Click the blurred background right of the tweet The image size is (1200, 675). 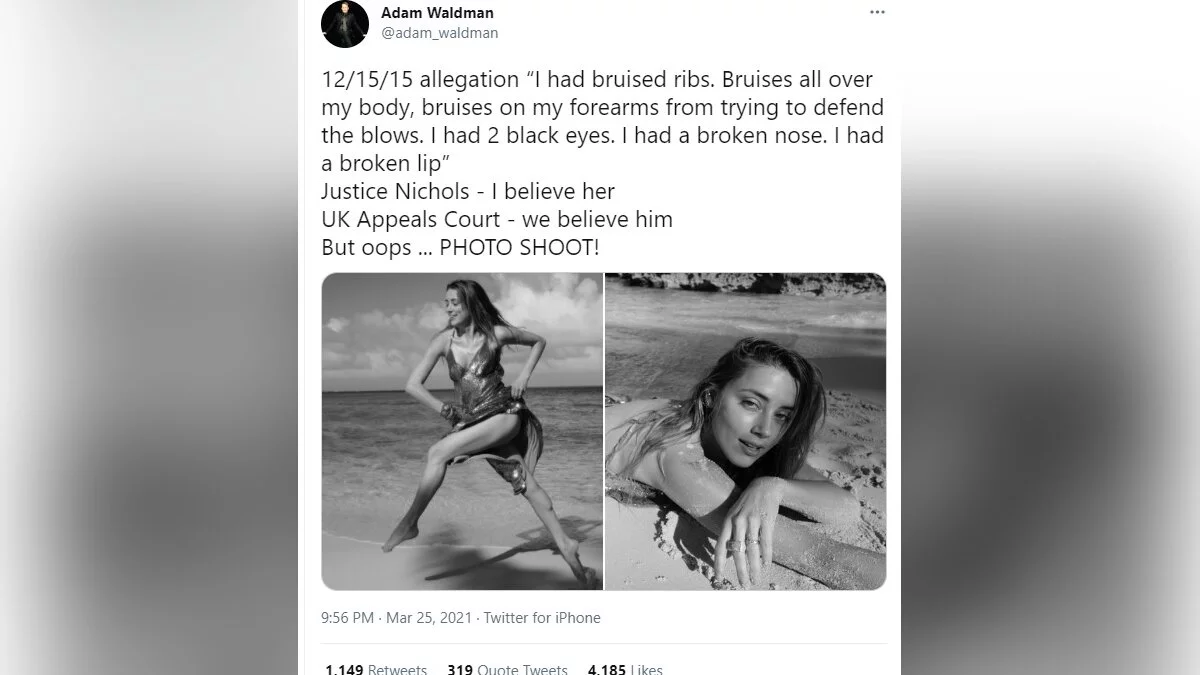coord(1050,337)
